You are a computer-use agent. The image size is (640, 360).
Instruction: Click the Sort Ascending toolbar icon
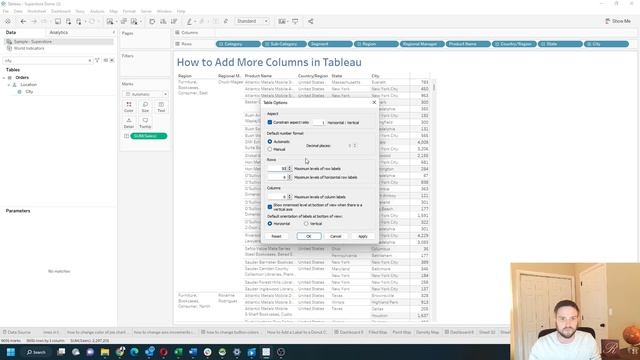(x=163, y=21)
